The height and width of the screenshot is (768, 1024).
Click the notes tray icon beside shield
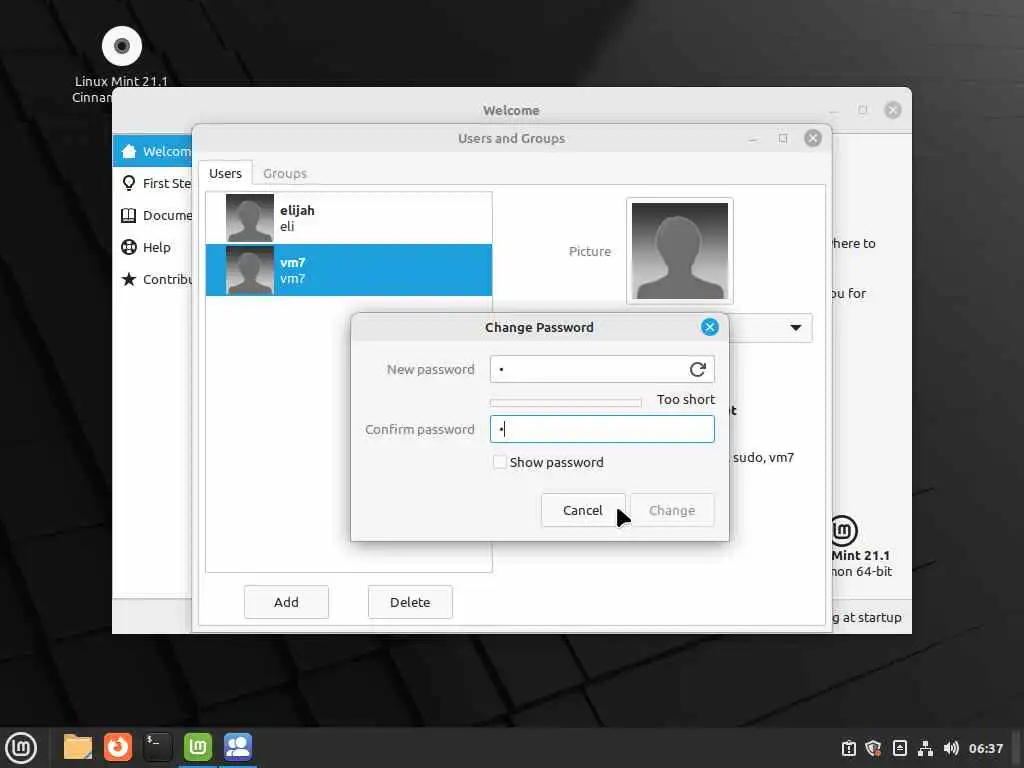pyautogui.click(x=899, y=748)
